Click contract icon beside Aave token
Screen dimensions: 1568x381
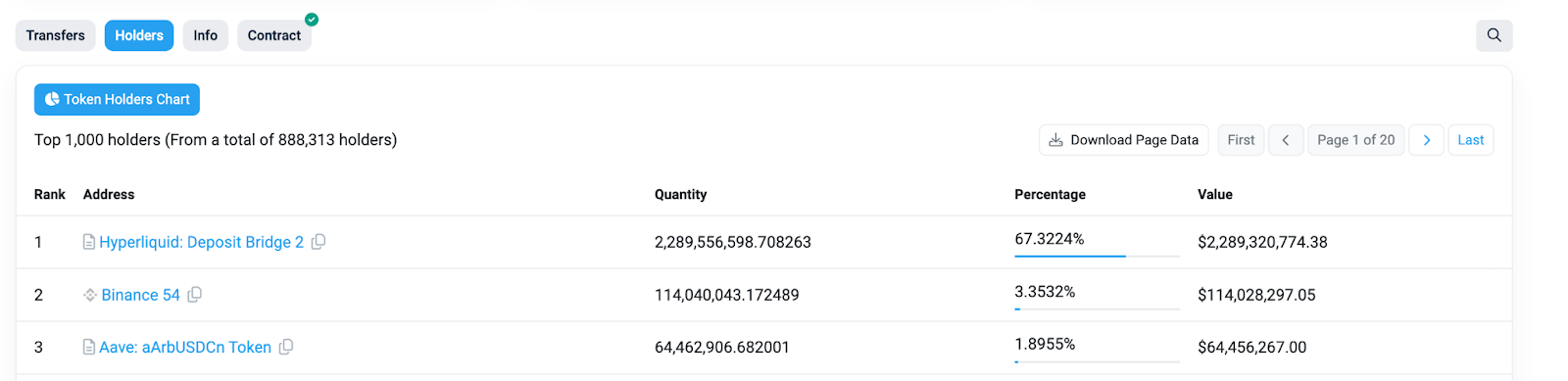89,347
